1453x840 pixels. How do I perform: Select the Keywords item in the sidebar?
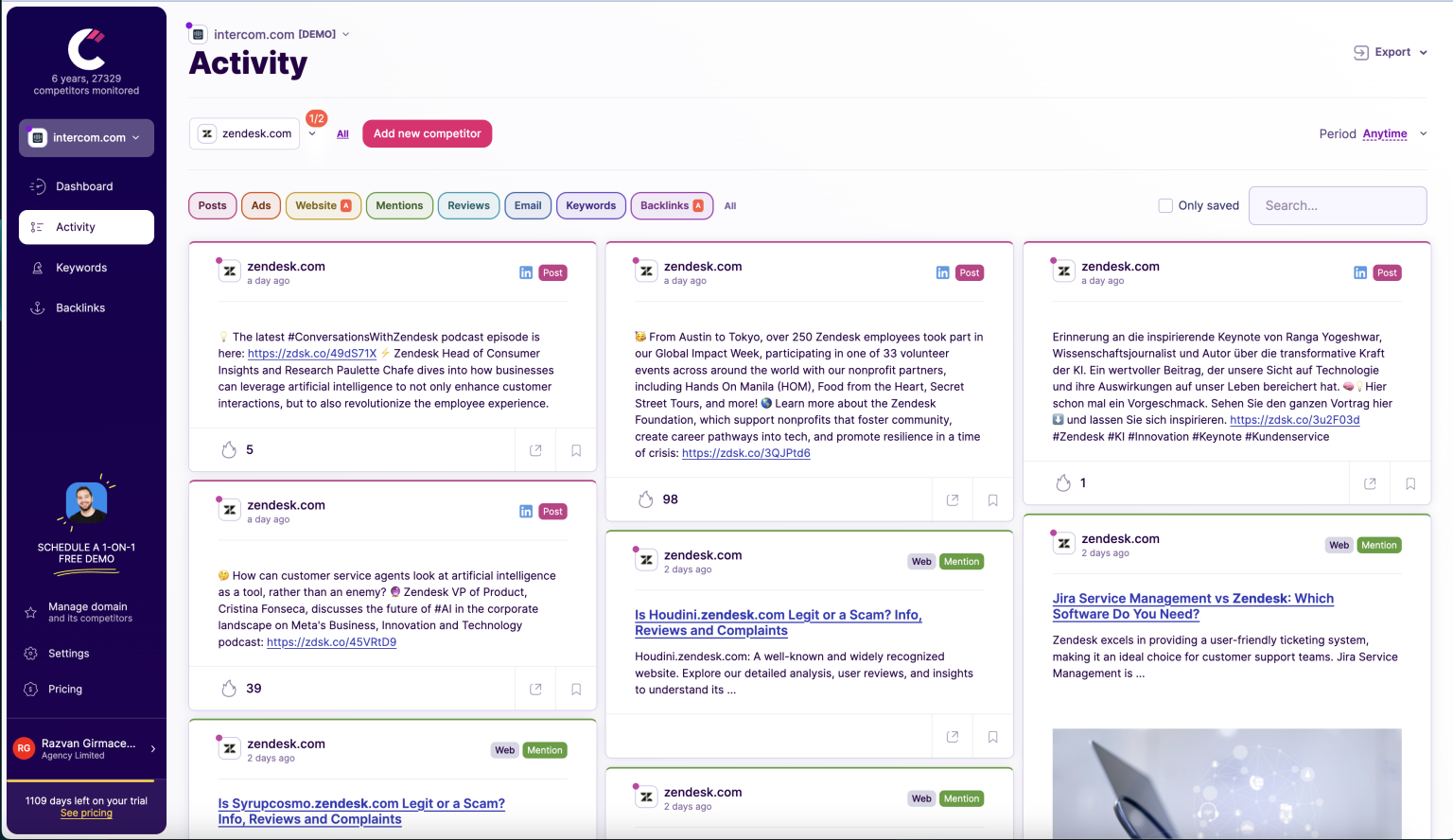point(81,268)
